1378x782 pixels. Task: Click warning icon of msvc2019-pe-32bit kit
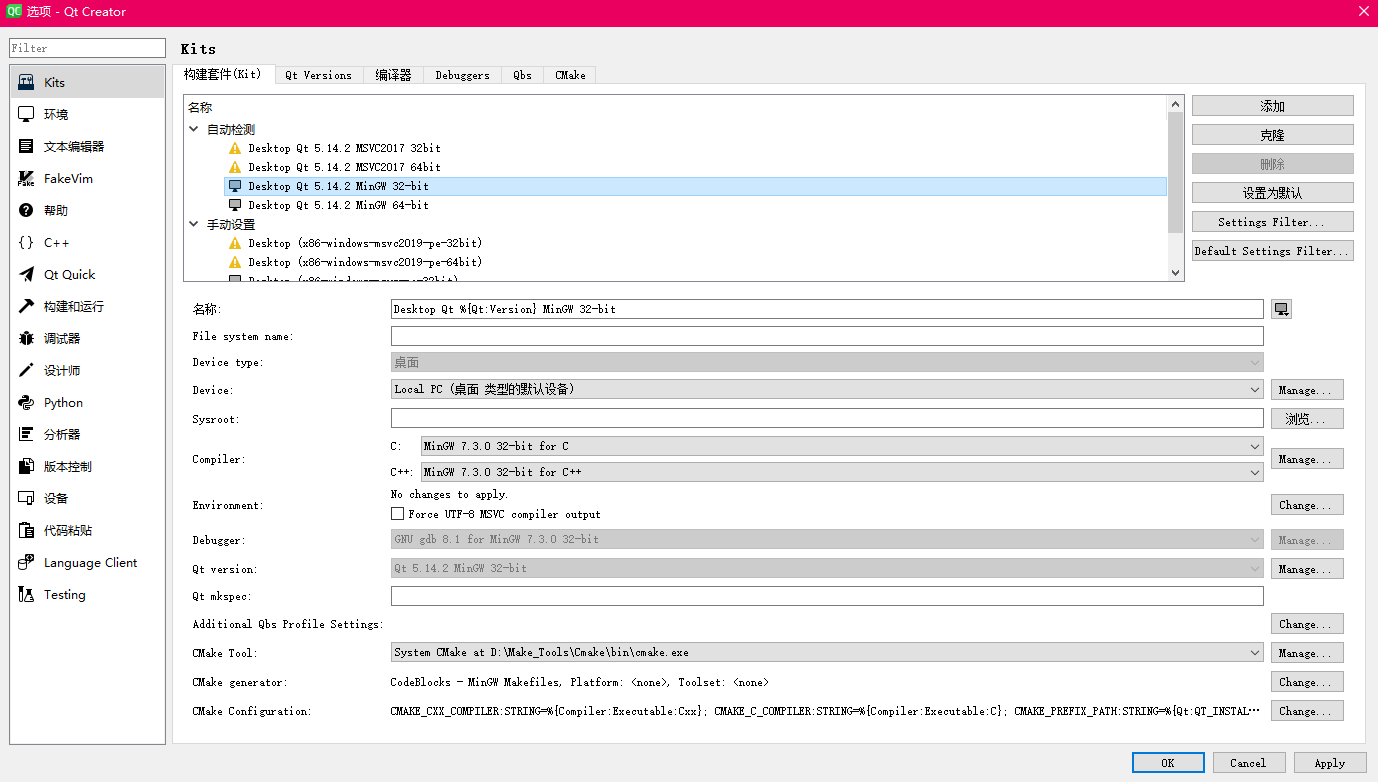coord(235,243)
